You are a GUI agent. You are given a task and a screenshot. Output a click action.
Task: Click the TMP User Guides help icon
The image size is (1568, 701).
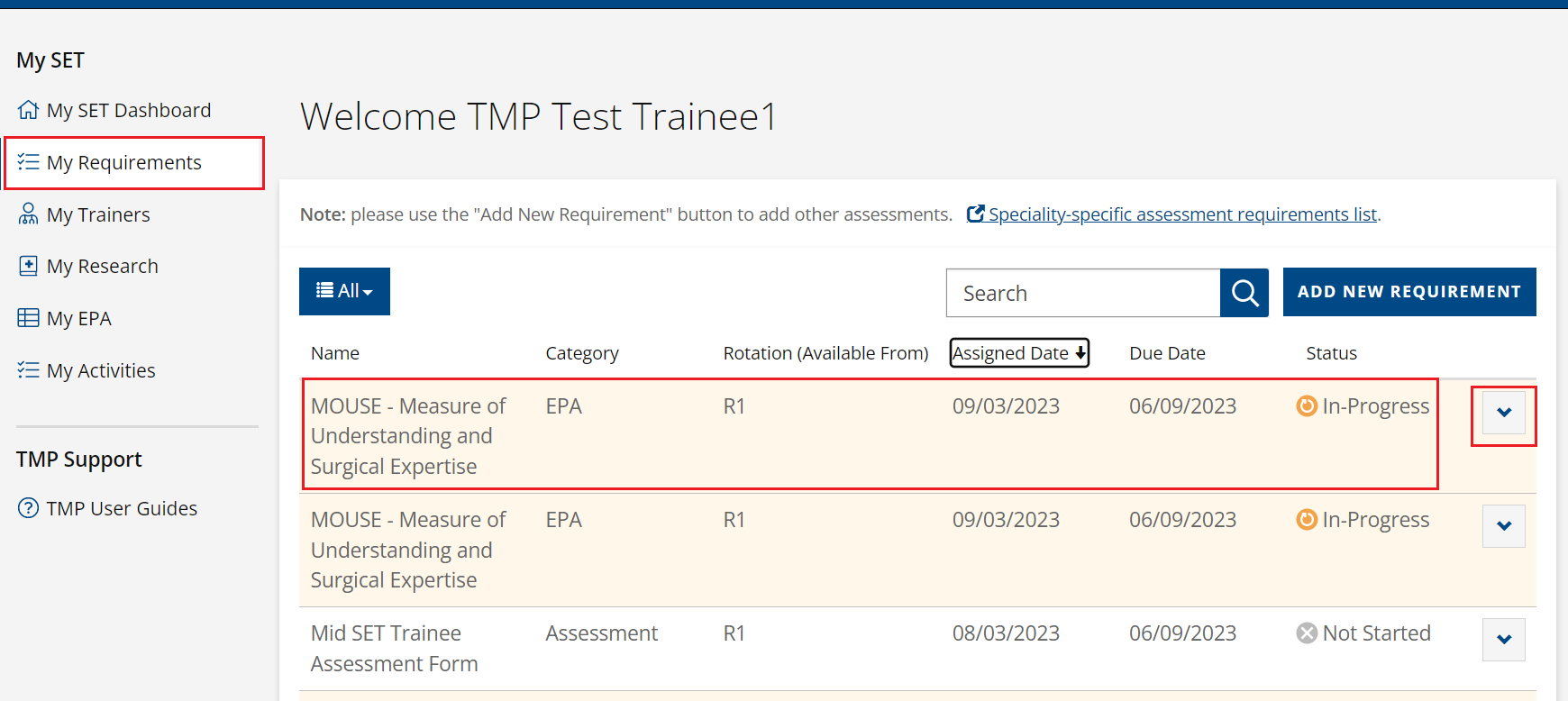(28, 508)
